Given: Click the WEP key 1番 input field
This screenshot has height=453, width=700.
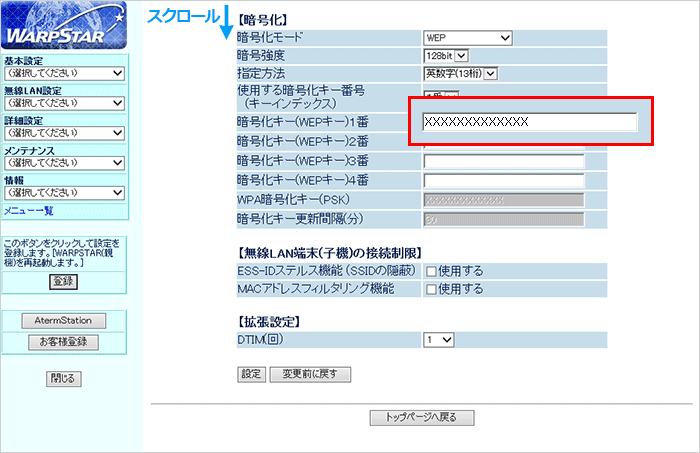Looking at the screenshot, I should click(529, 122).
